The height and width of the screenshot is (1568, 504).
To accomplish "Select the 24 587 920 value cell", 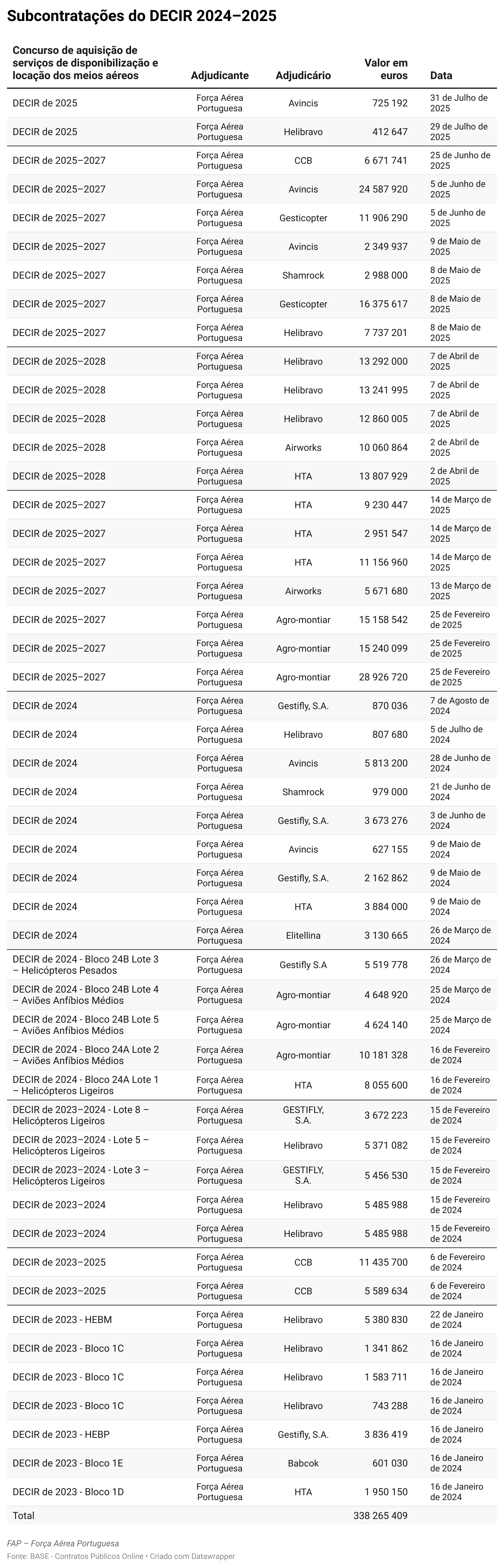I will click(x=383, y=189).
